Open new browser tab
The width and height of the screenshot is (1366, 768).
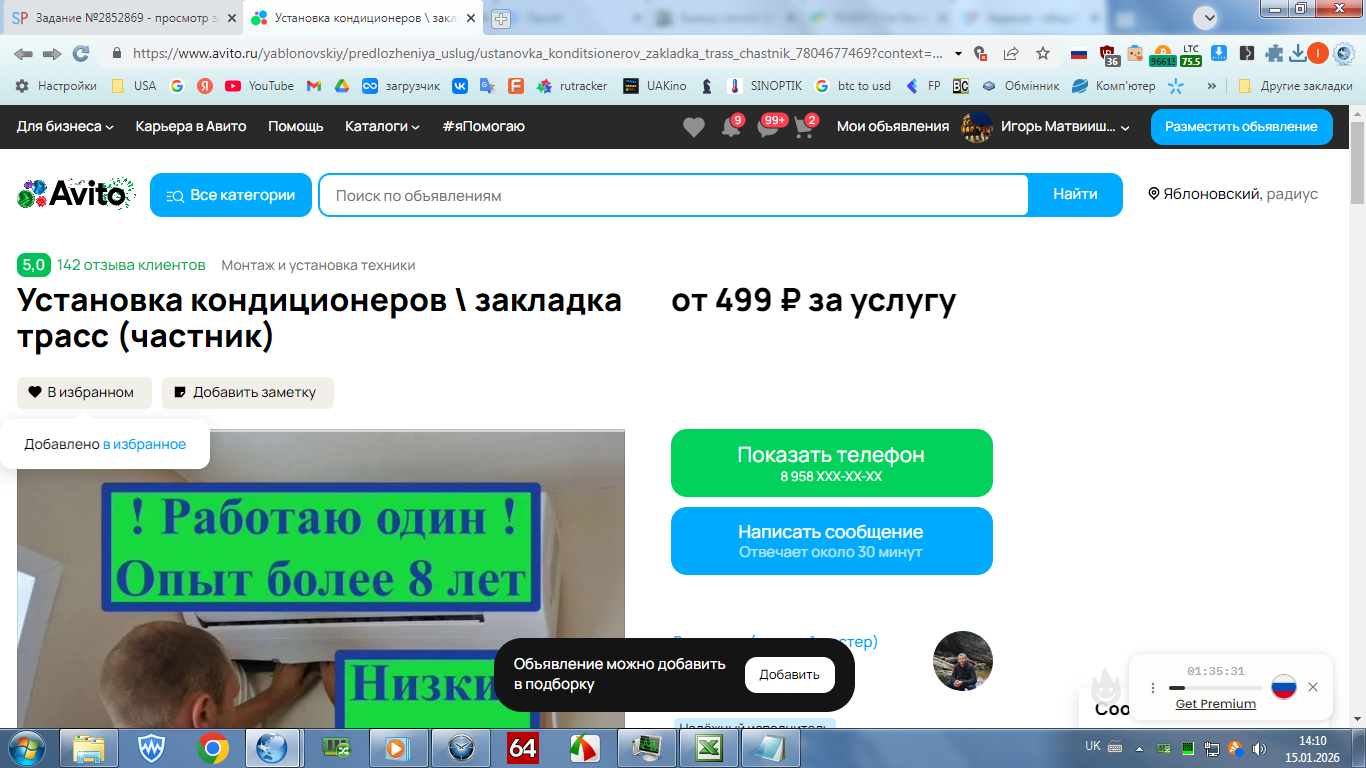pos(501,18)
